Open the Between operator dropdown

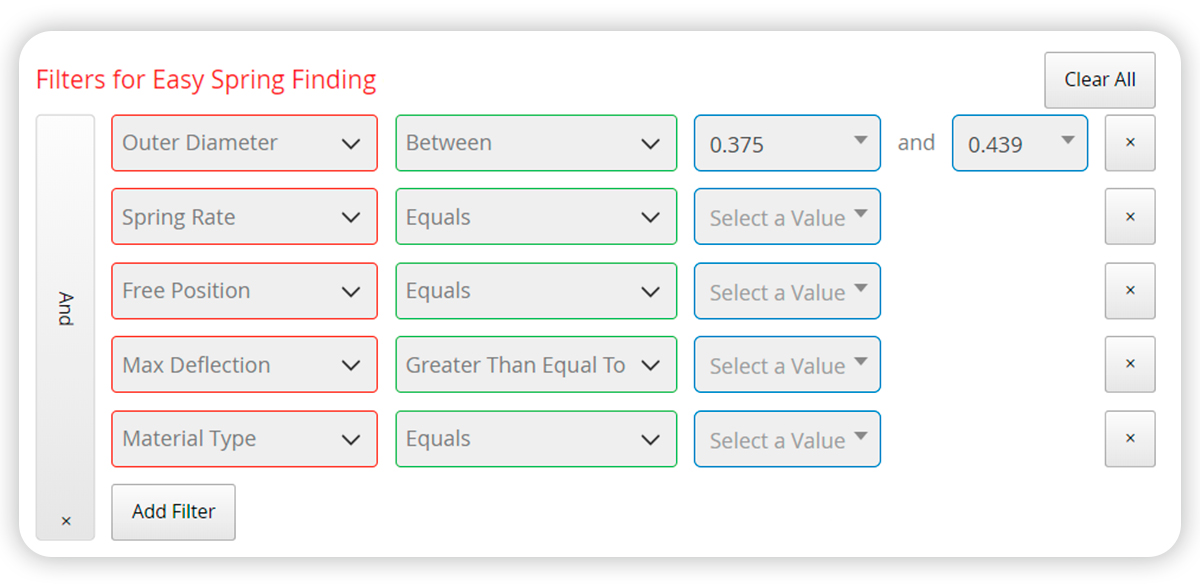[x=536, y=143]
